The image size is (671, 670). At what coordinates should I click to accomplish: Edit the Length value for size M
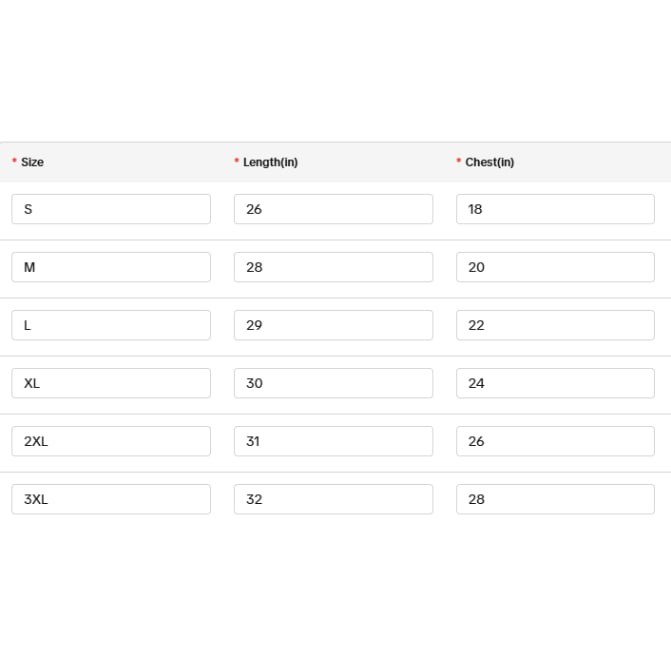tap(333, 267)
